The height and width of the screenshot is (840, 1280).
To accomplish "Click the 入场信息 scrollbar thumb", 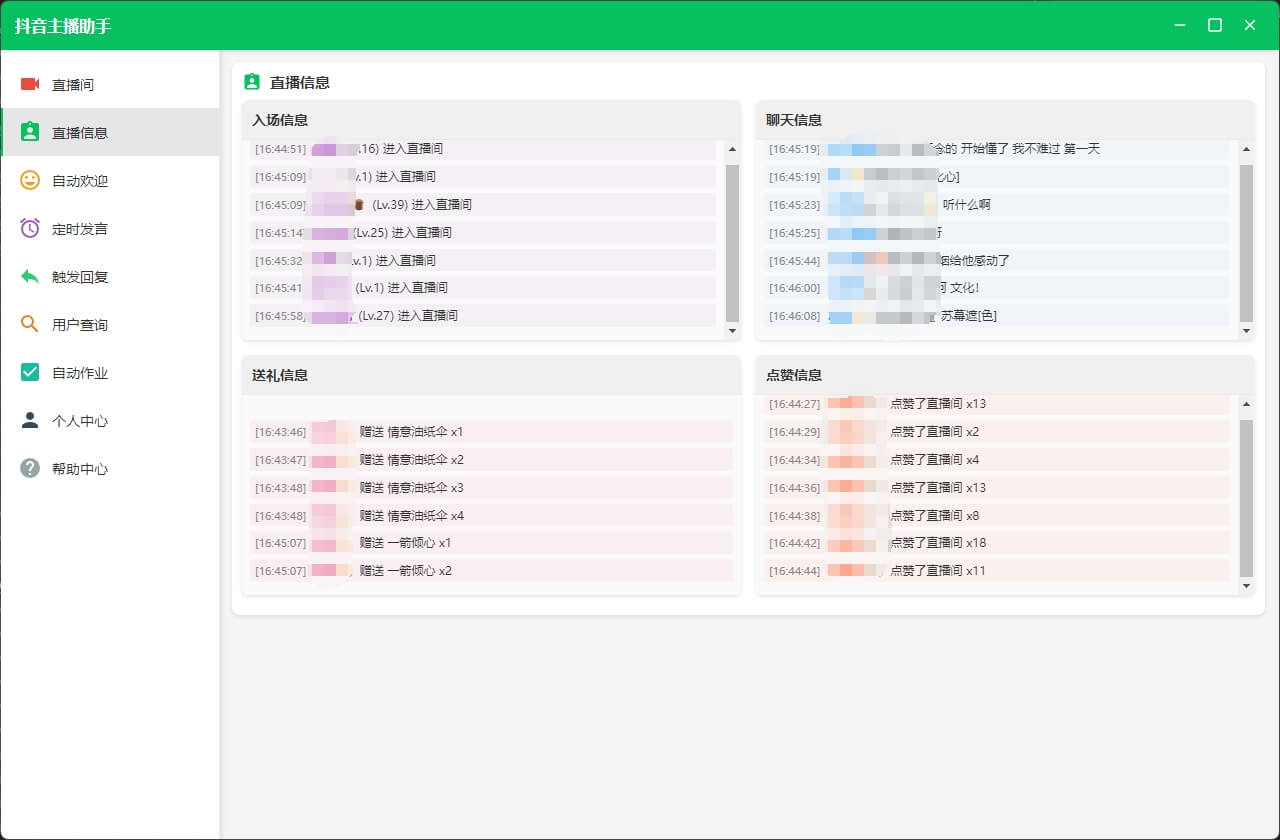I will pos(732,242).
